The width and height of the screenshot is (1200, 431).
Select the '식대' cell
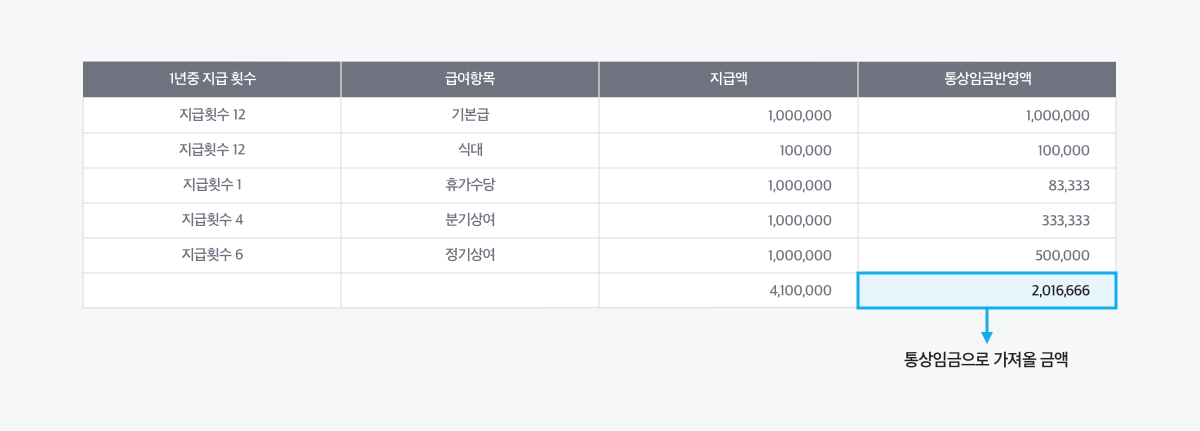[x=470, y=150]
